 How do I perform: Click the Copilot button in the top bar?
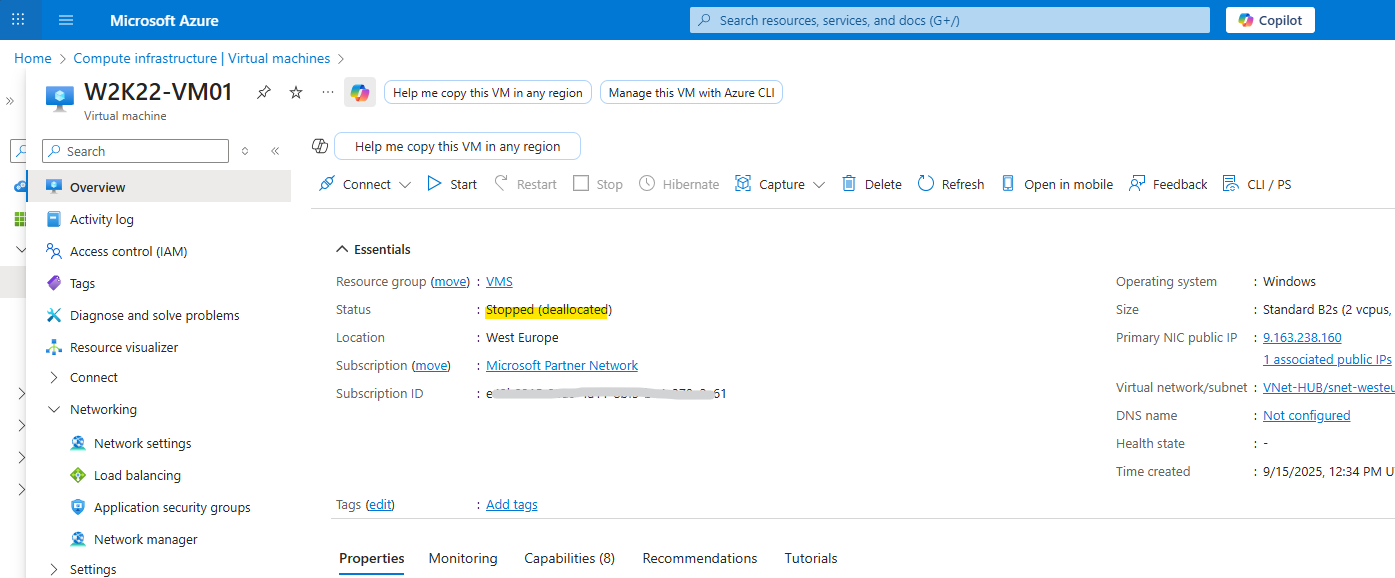tap(1270, 20)
